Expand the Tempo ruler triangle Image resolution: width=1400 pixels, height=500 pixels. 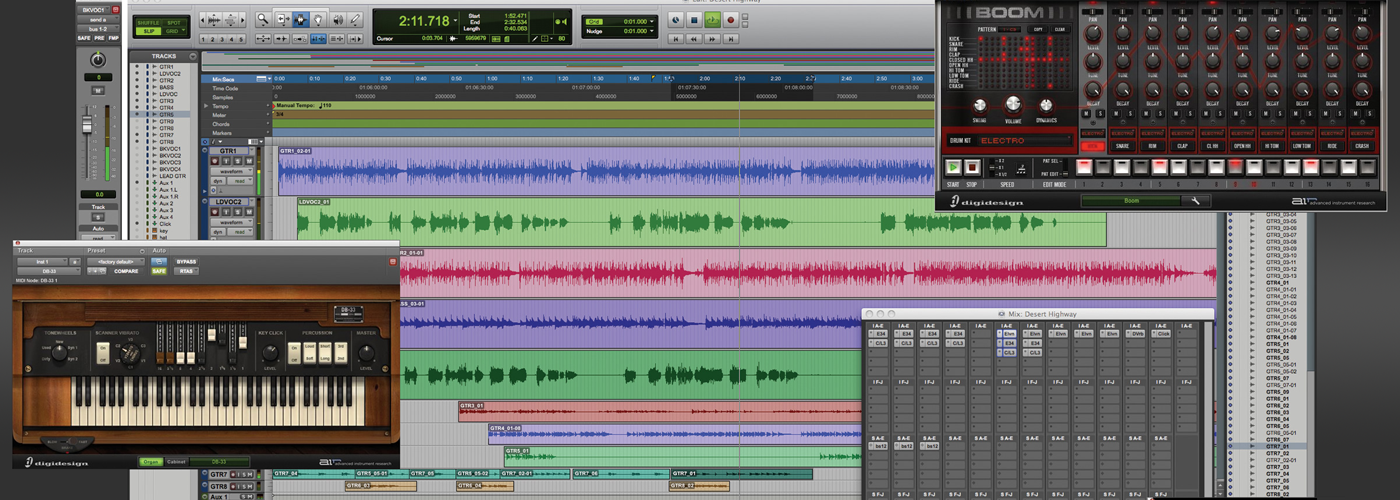coord(207,105)
